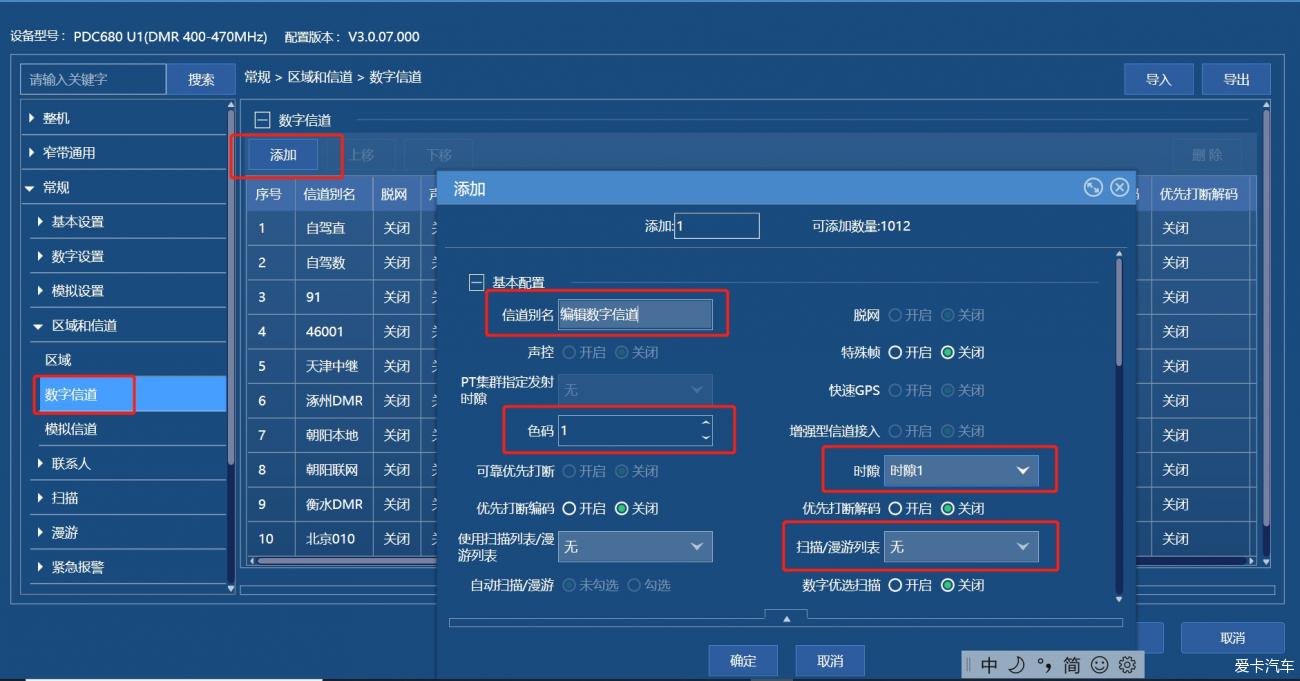
Task: Enable the 特殊帧 开启 radio button
Action: [895, 353]
